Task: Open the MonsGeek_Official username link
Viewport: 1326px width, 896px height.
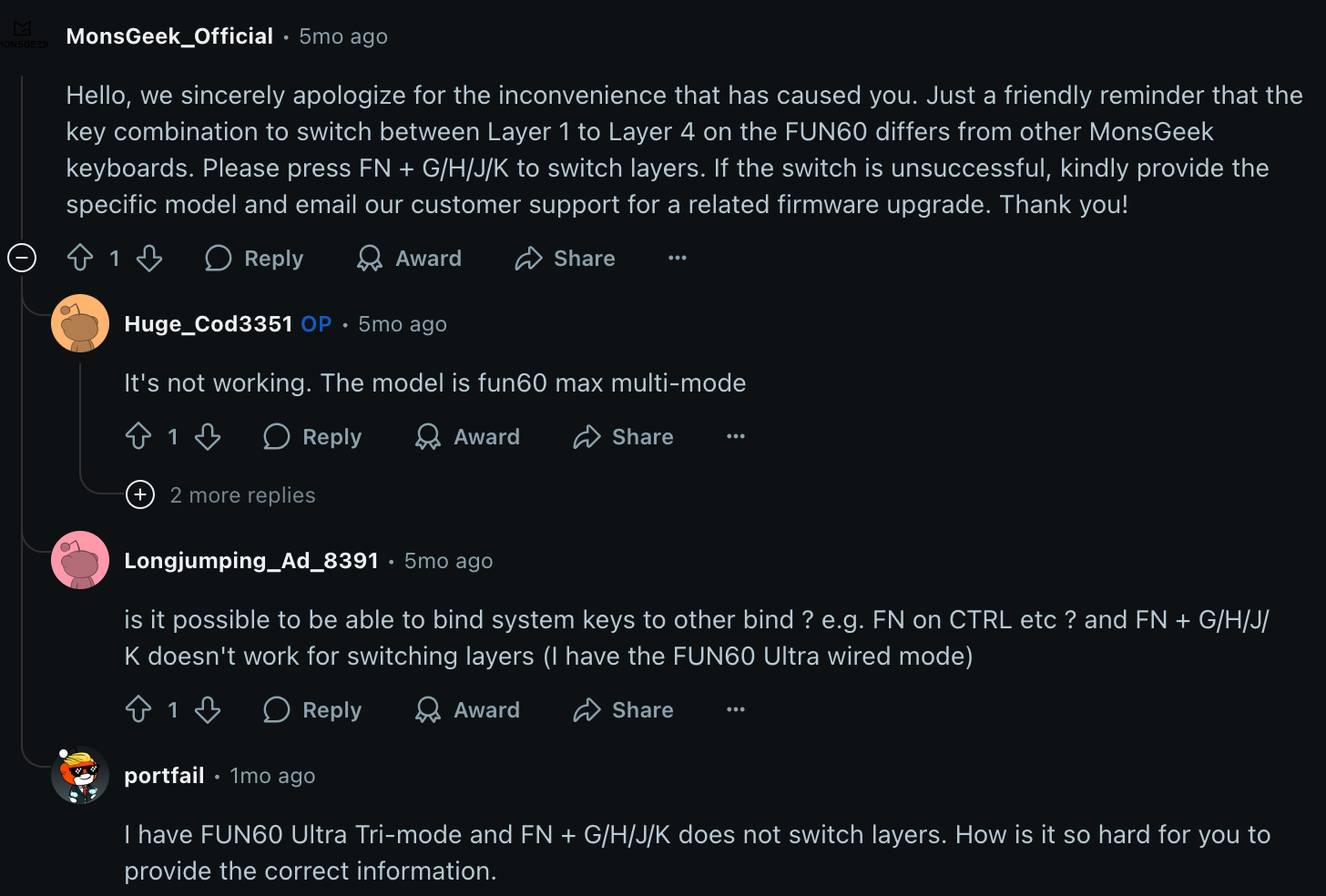Action: 169,36
